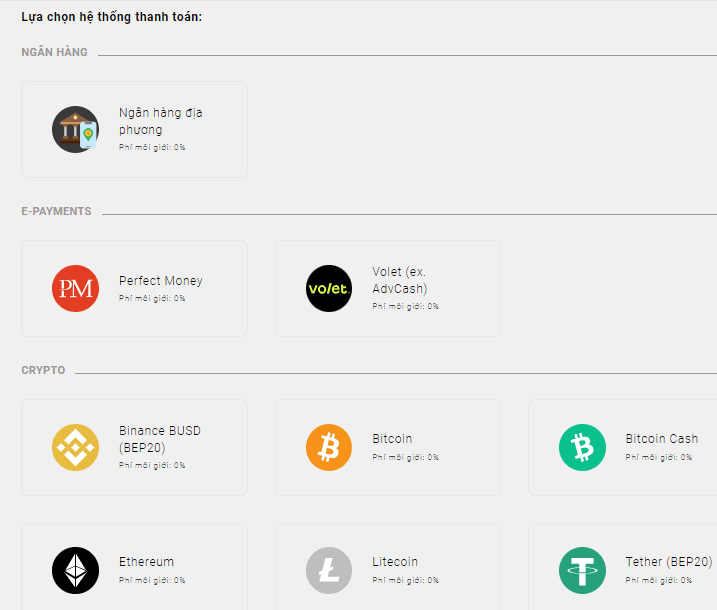Choose the grey Litecoin logo
This screenshot has height=610, width=717.
(x=329, y=570)
